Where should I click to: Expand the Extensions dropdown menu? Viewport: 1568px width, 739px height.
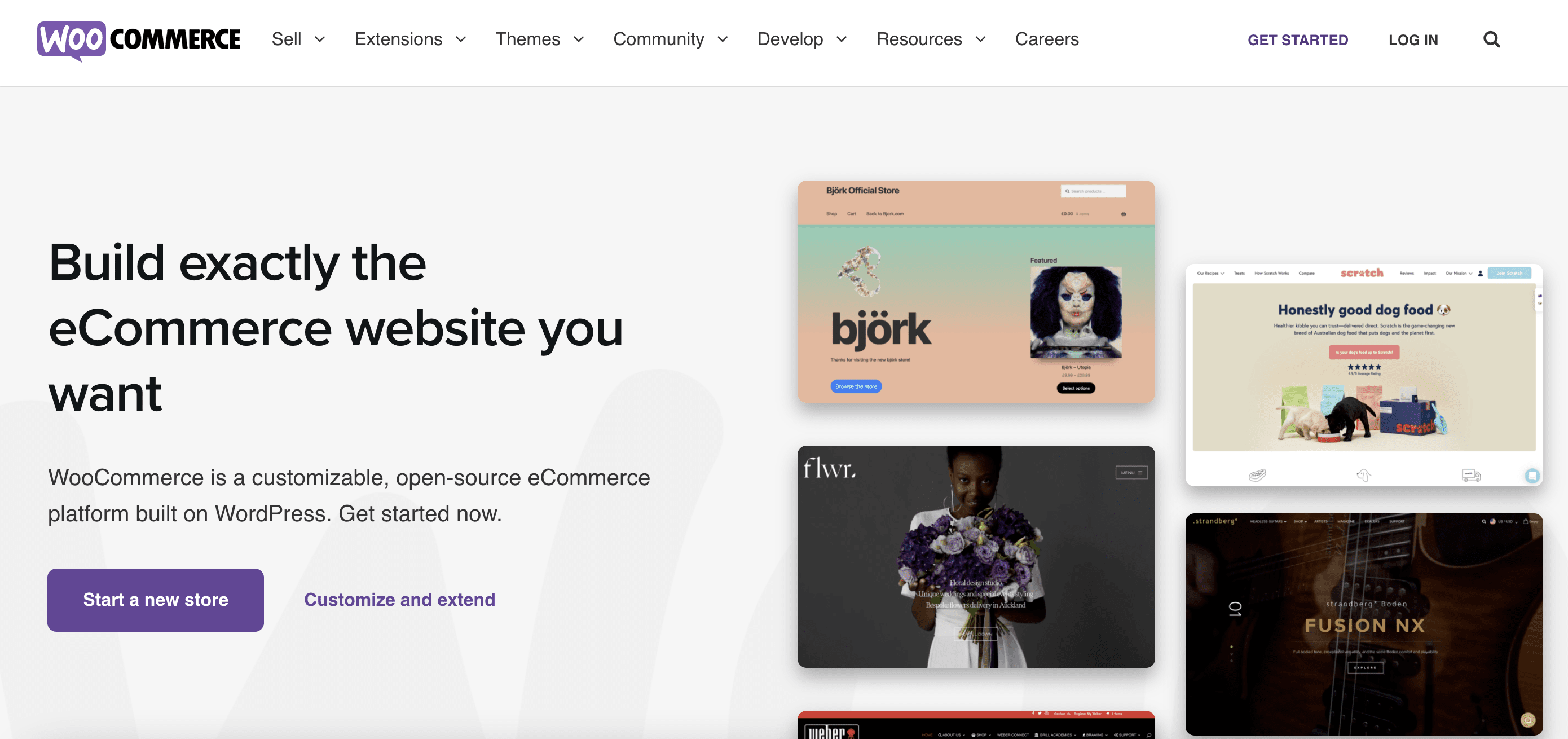tap(409, 39)
